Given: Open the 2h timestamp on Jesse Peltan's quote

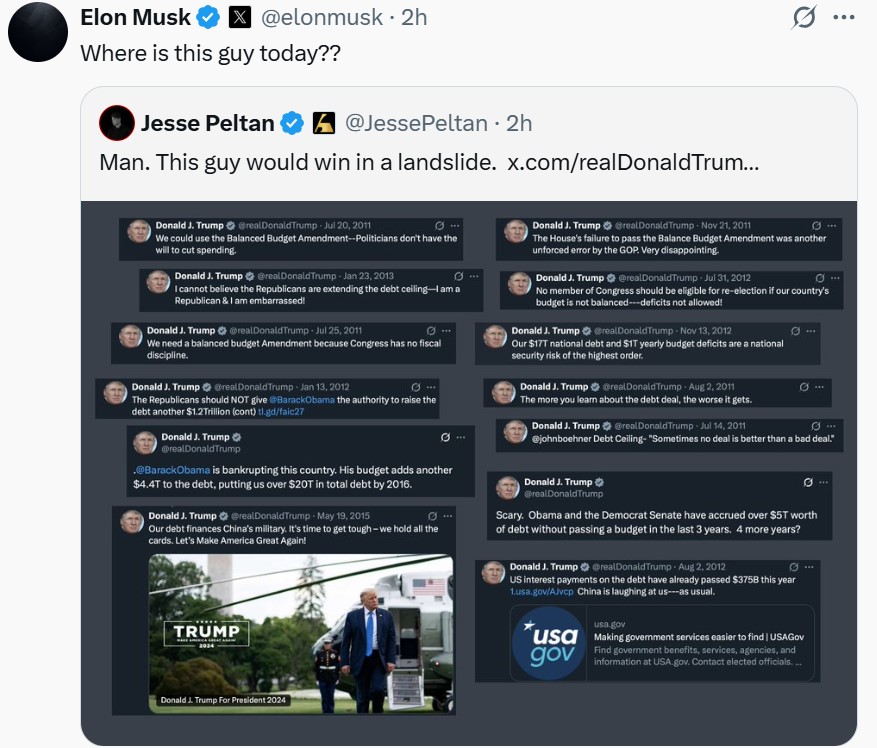Looking at the screenshot, I should tap(519, 123).
